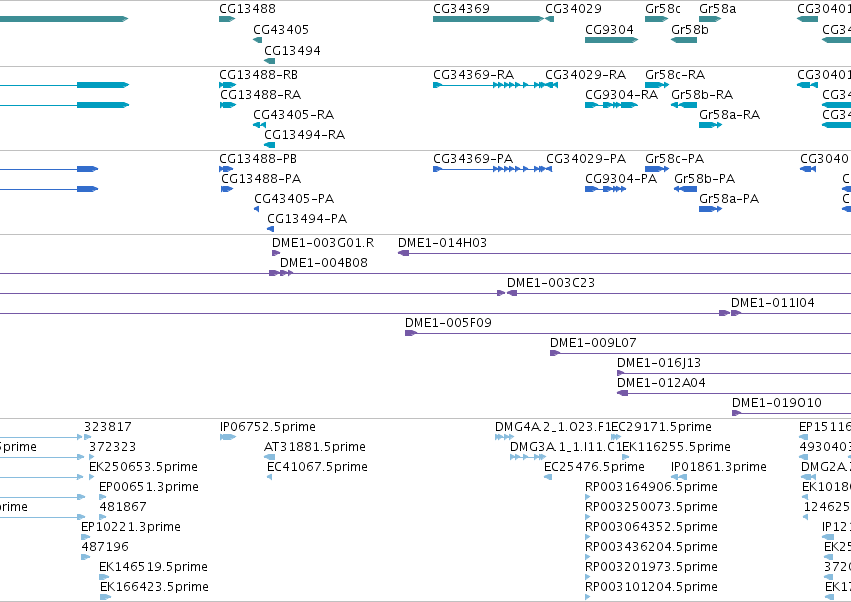
Task: Click the CG9304-PA protein label
Action: click(621, 179)
